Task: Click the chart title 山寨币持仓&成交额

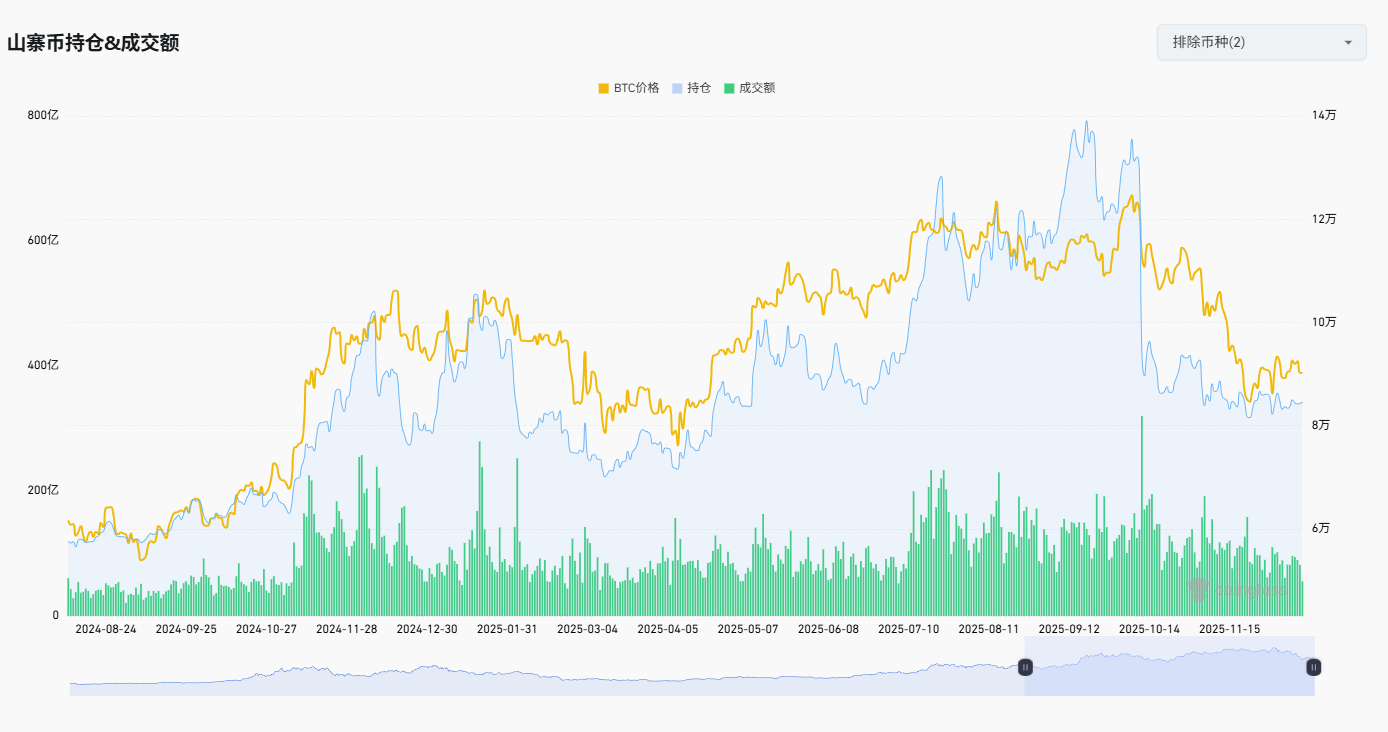Action: click(x=93, y=43)
